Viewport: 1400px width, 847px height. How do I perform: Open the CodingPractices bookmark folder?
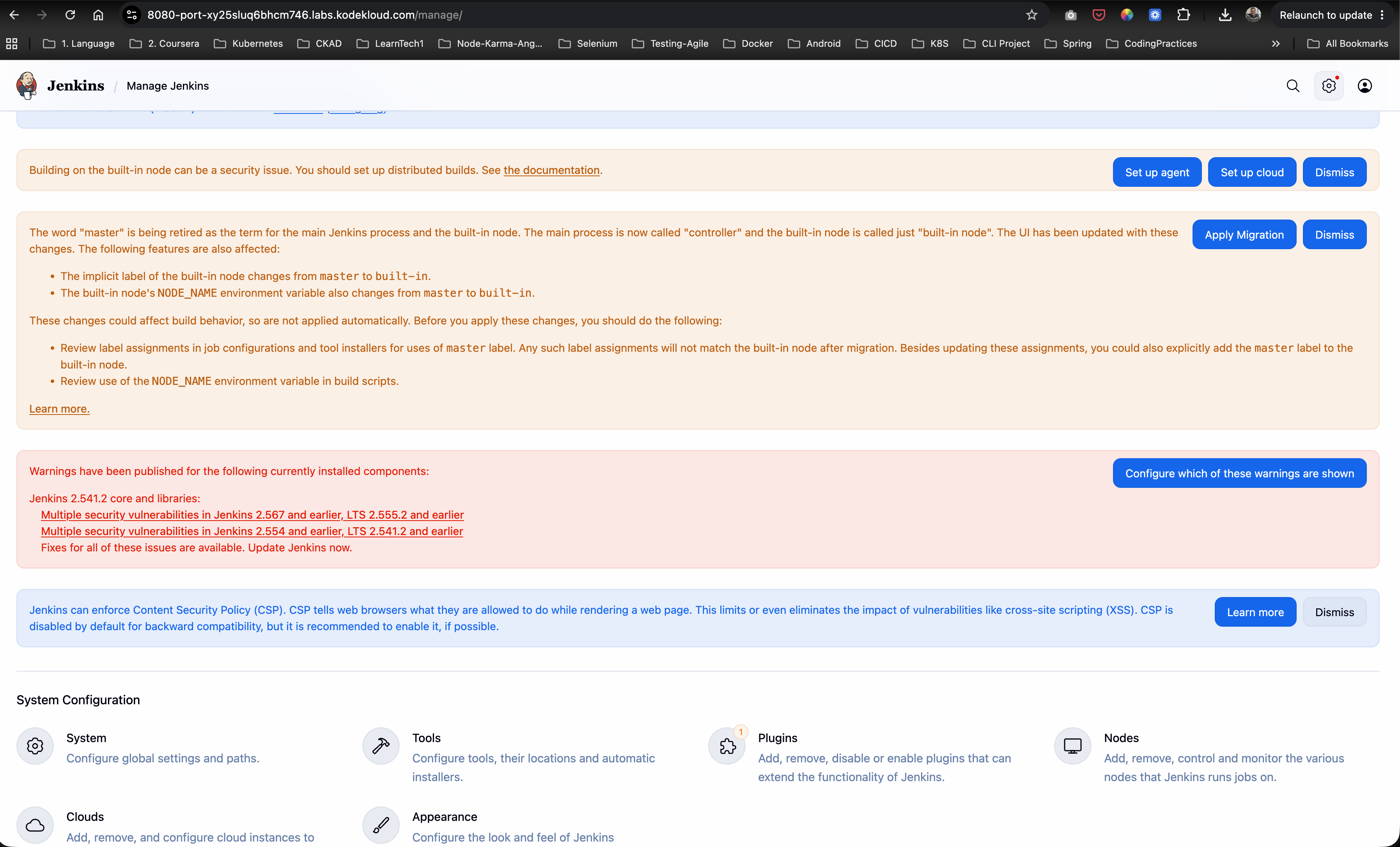[1151, 43]
